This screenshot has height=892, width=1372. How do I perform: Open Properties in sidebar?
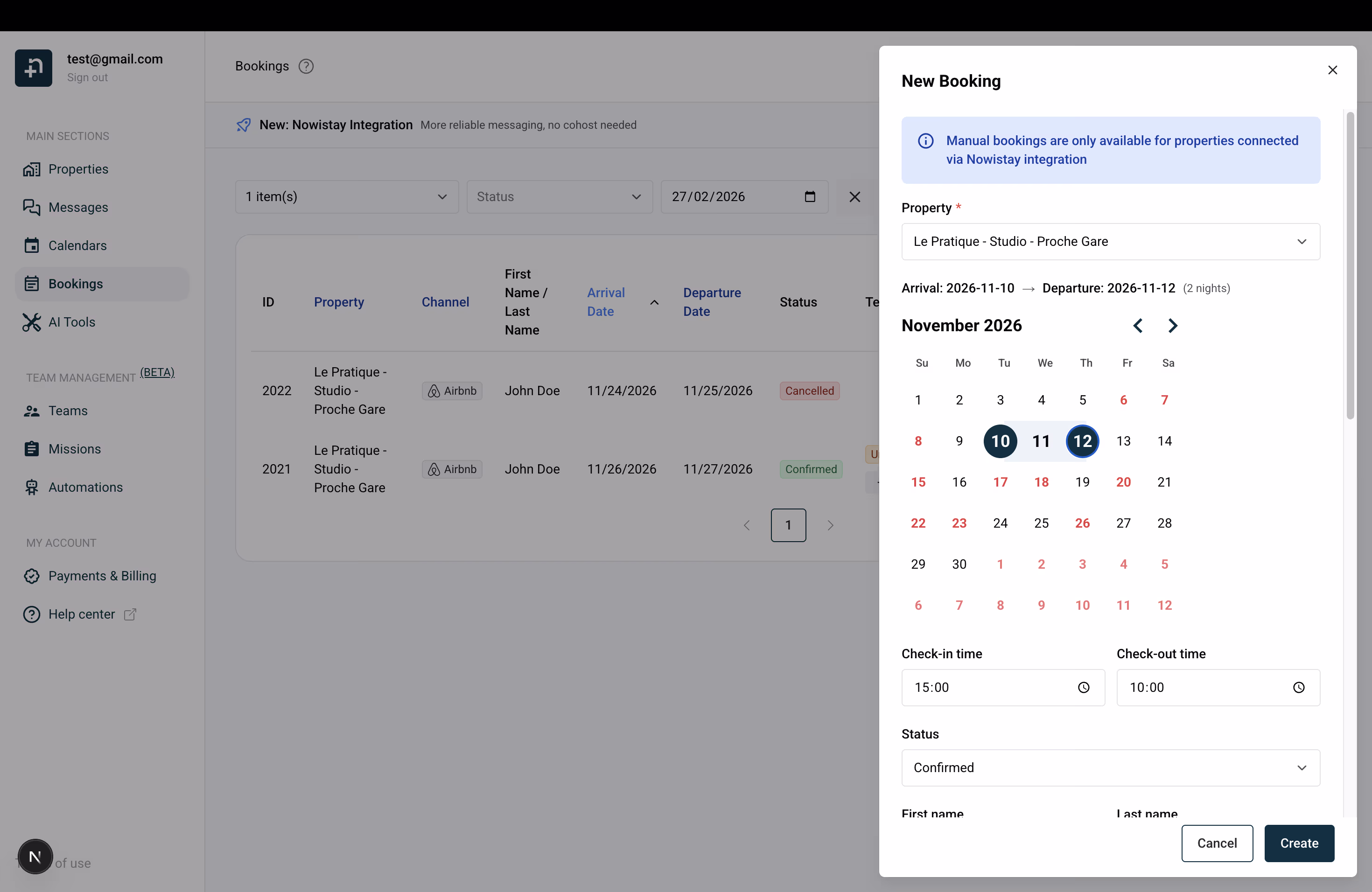(102, 169)
